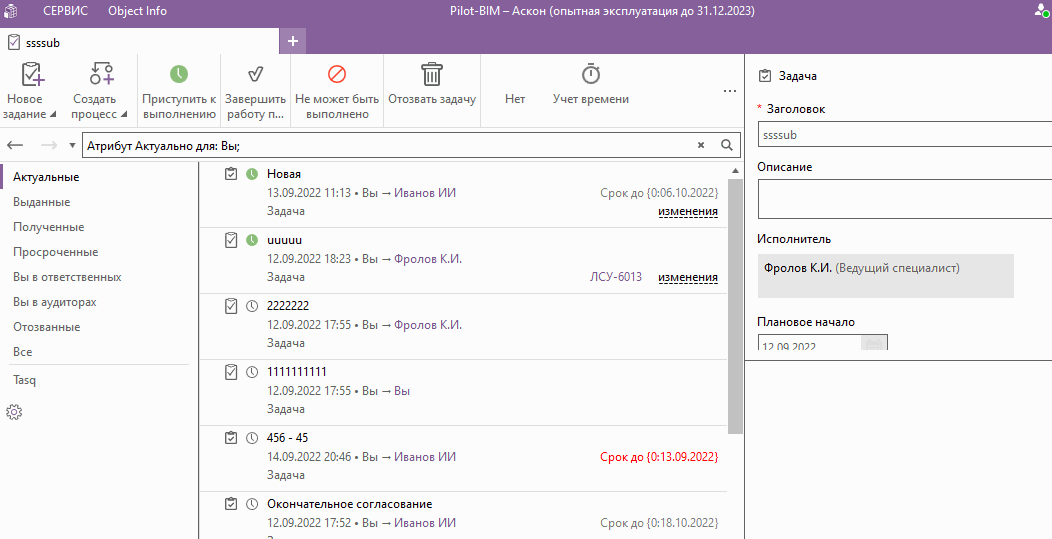Click the 'Отозвать задачу' trash icon

(432, 74)
